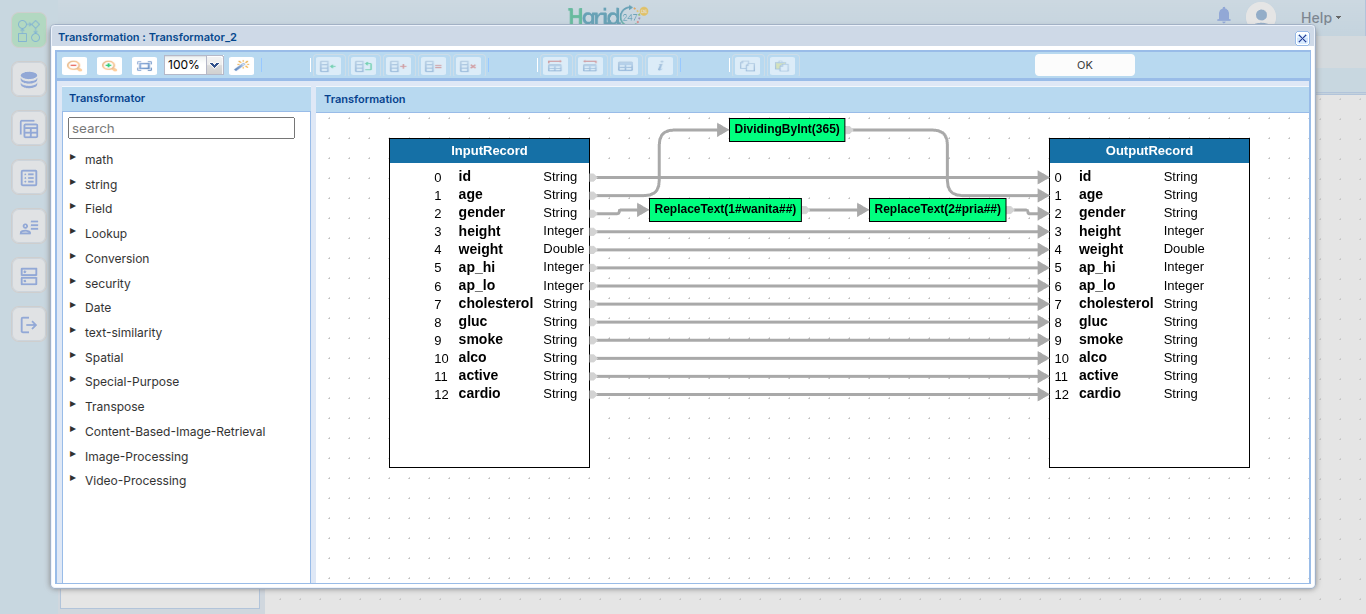1366x614 pixels.
Task: Select the ap_hi field in OutputRecord
Action: click(1097, 267)
